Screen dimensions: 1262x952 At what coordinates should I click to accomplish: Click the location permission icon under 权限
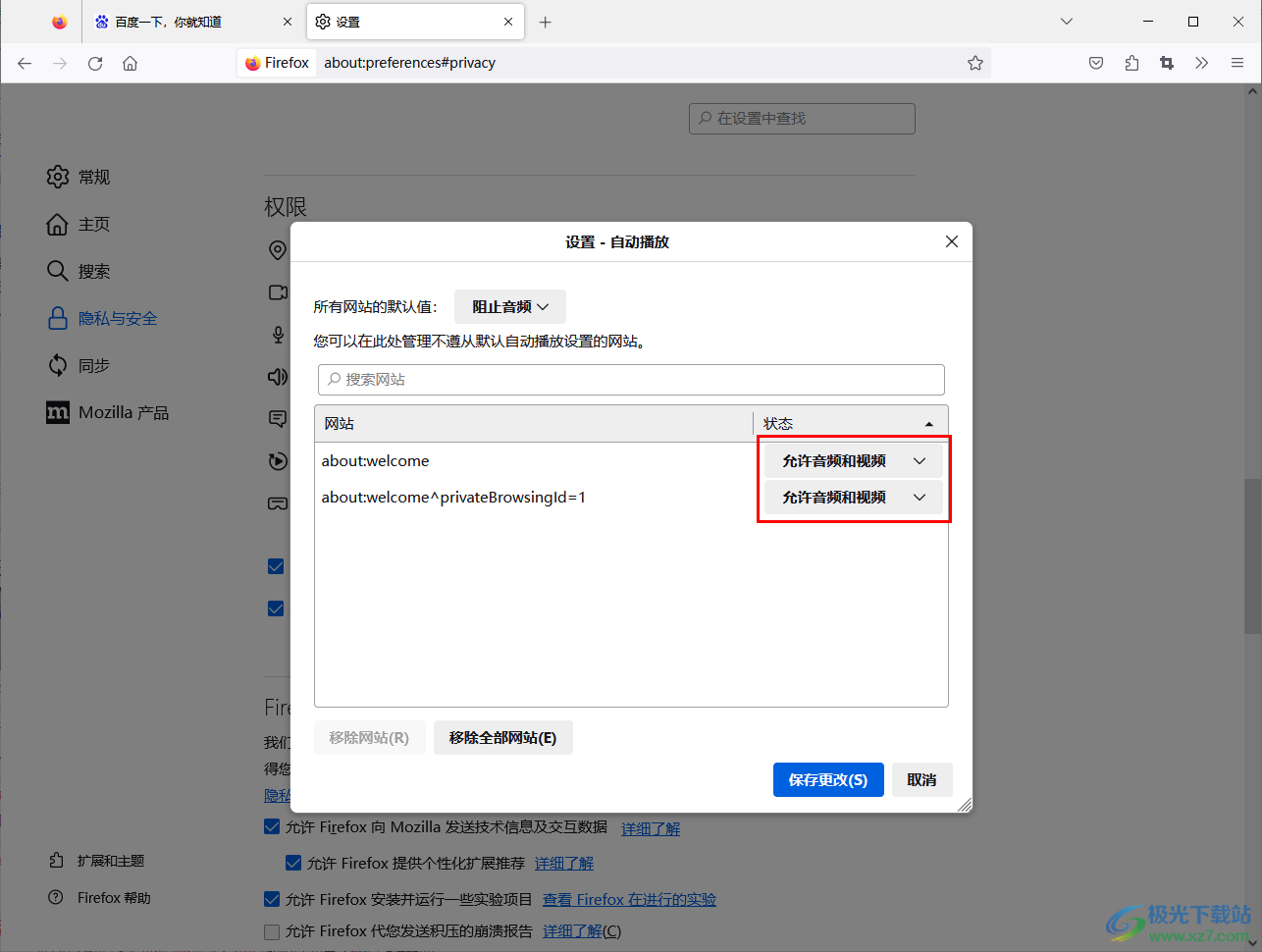278,250
